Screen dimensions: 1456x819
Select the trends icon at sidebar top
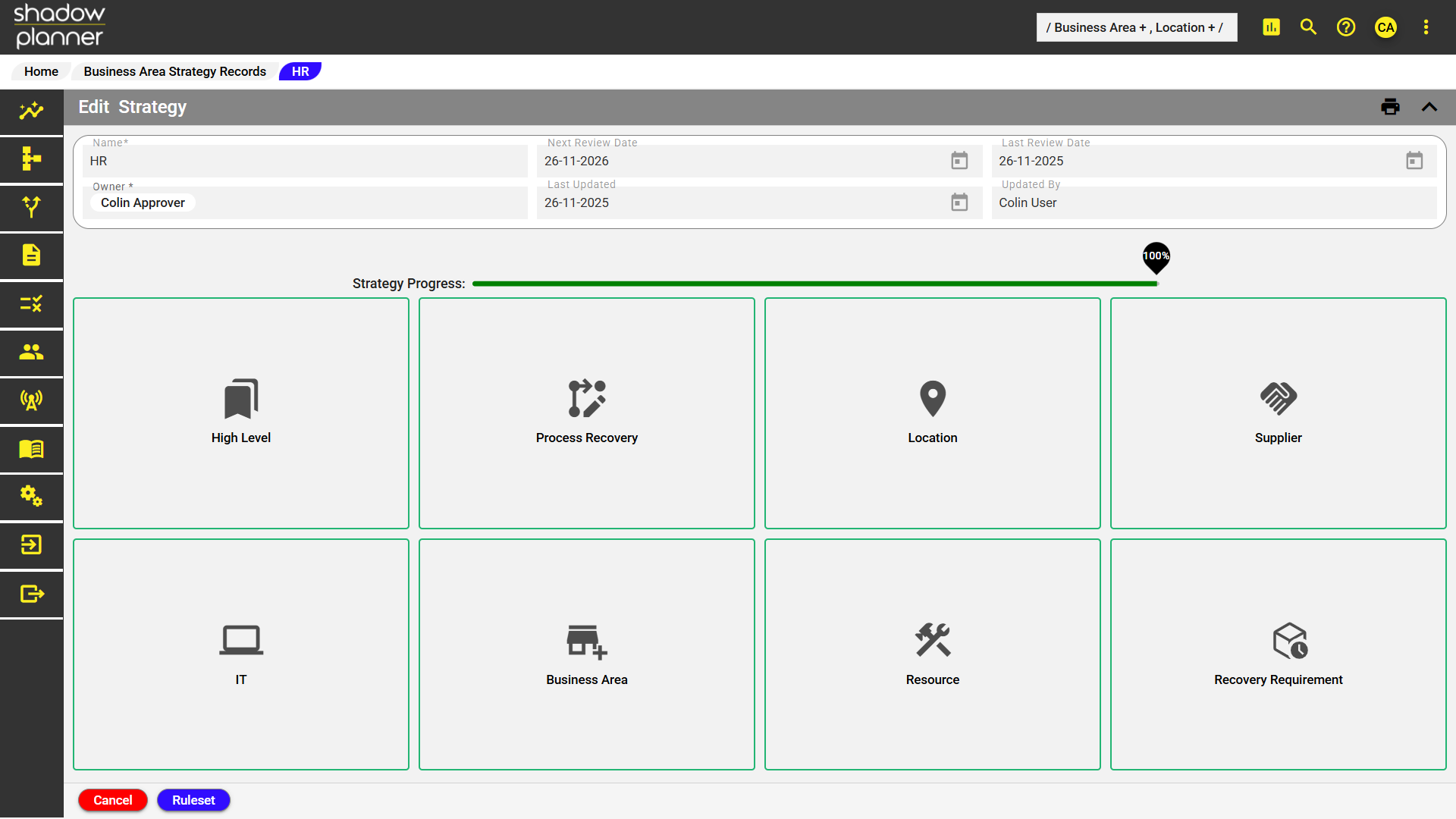click(x=30, y=111)
